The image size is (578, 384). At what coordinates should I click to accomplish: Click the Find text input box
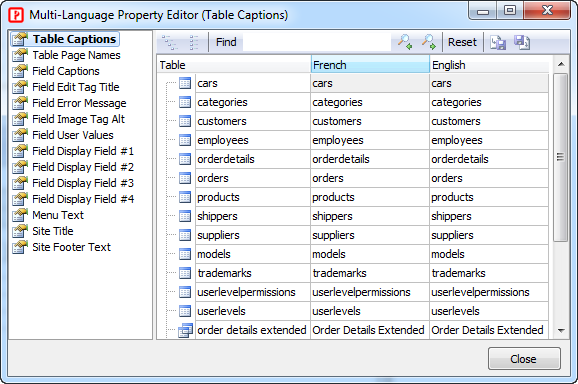point(317,42)
